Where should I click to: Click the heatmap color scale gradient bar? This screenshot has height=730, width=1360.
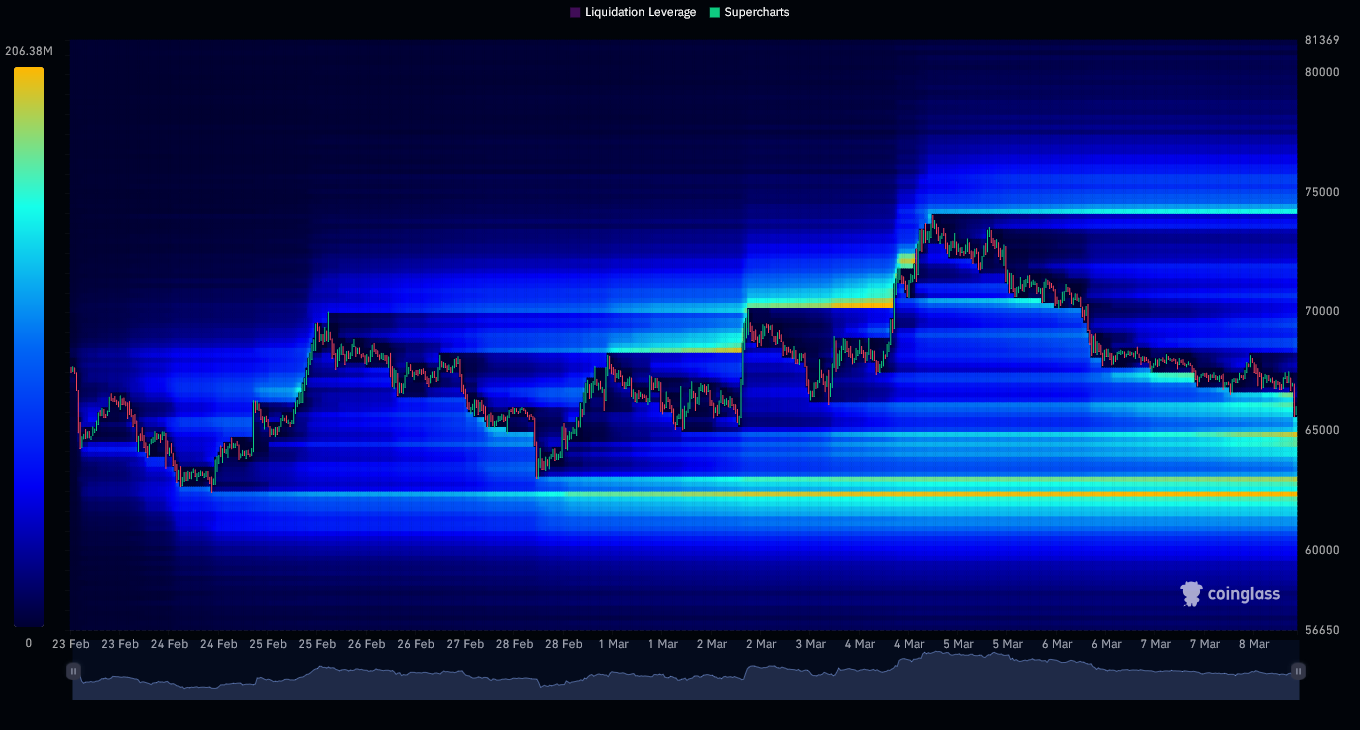click(29, 347)
